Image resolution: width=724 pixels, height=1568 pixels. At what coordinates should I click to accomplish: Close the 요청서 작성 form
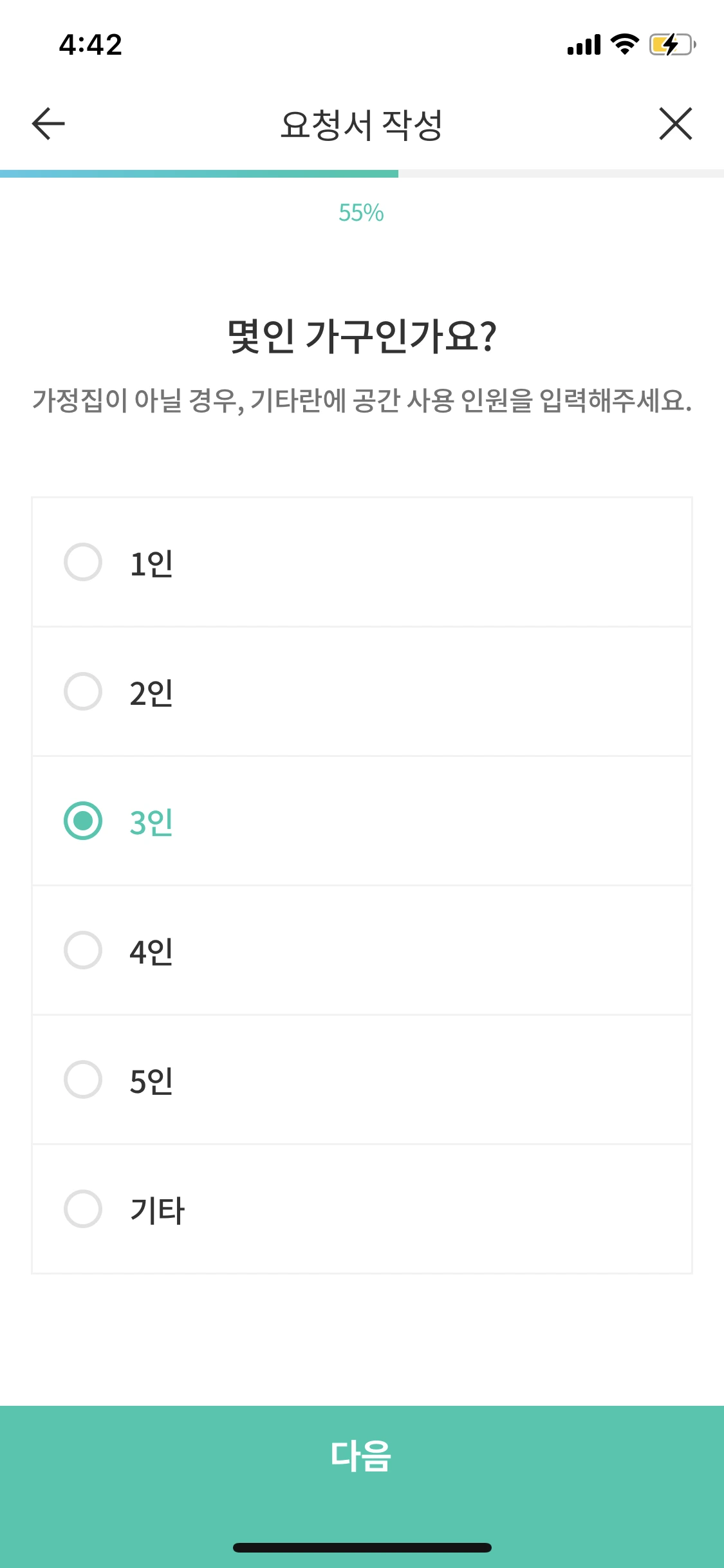tap(676, 124)
